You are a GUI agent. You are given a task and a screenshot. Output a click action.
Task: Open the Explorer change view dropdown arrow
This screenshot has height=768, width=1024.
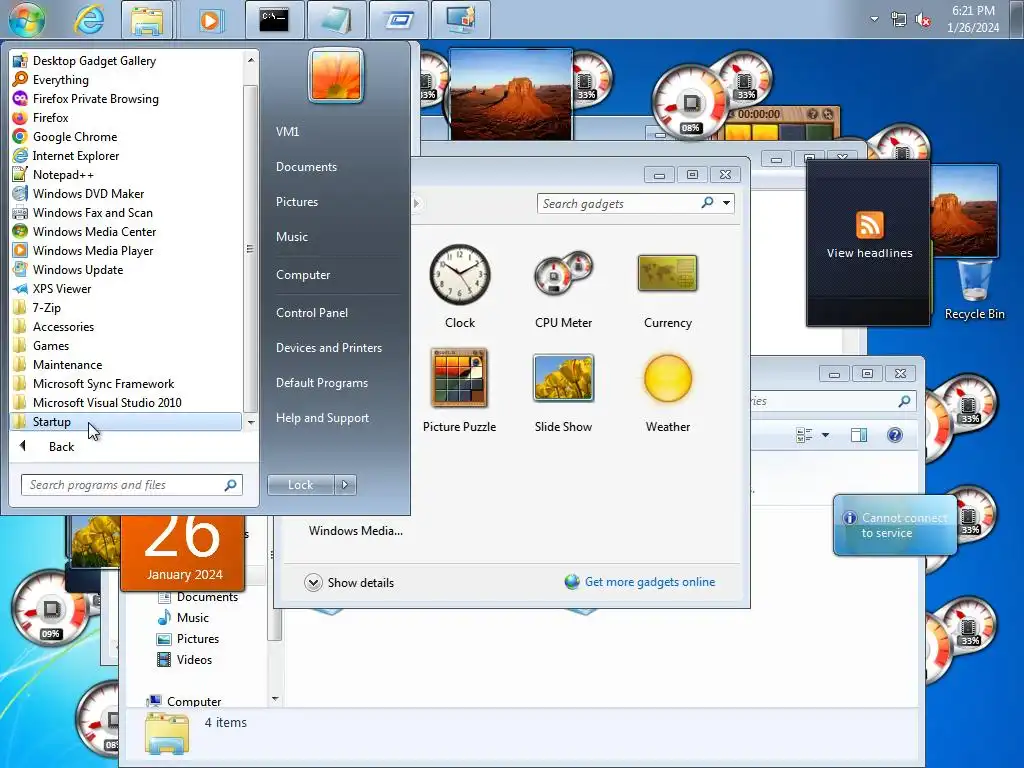(825, 435)
